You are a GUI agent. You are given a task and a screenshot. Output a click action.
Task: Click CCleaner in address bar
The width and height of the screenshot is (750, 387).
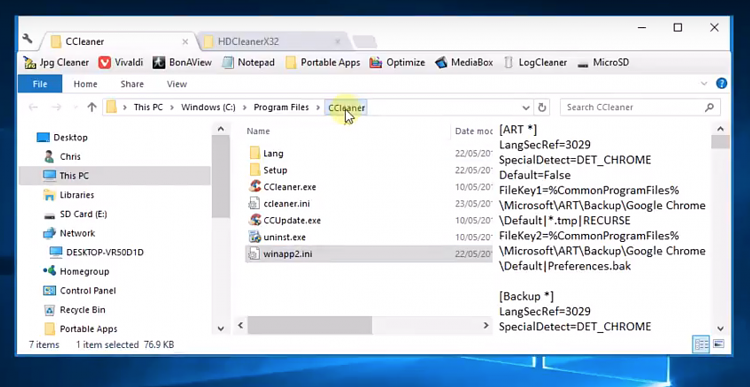click(x=347, y=108)
